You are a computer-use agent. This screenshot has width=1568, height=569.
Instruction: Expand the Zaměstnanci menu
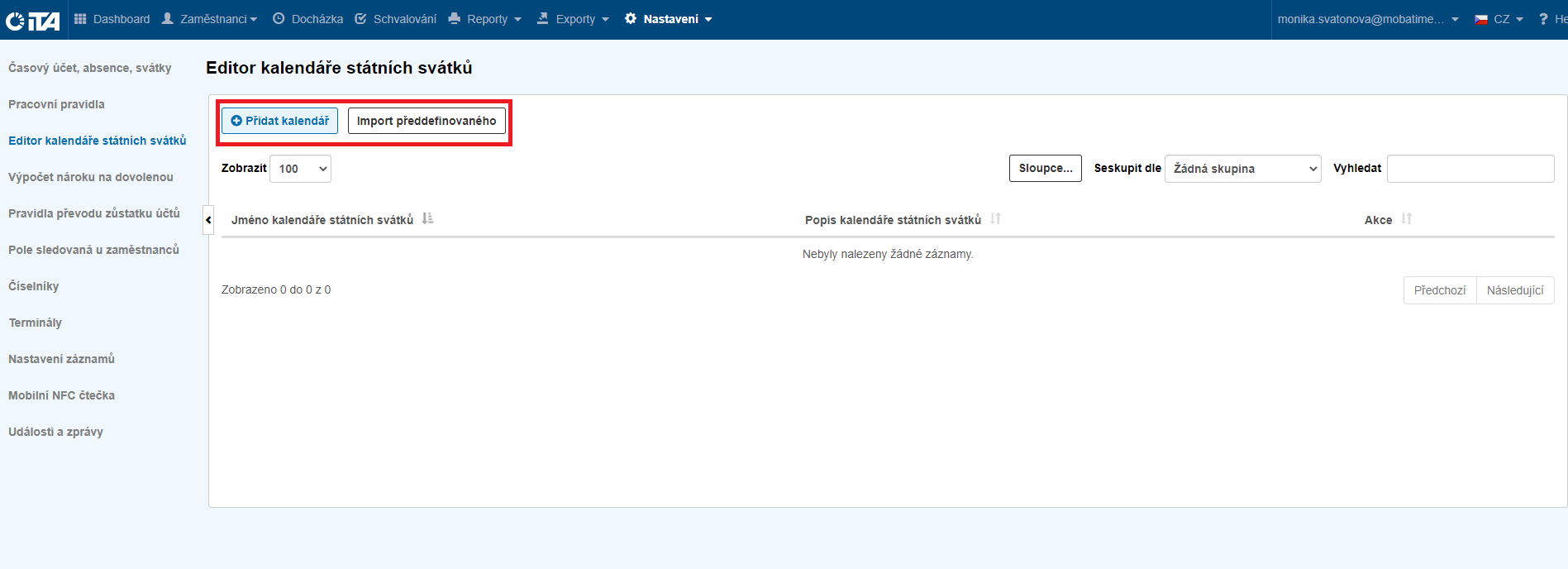tap(210, 19)
